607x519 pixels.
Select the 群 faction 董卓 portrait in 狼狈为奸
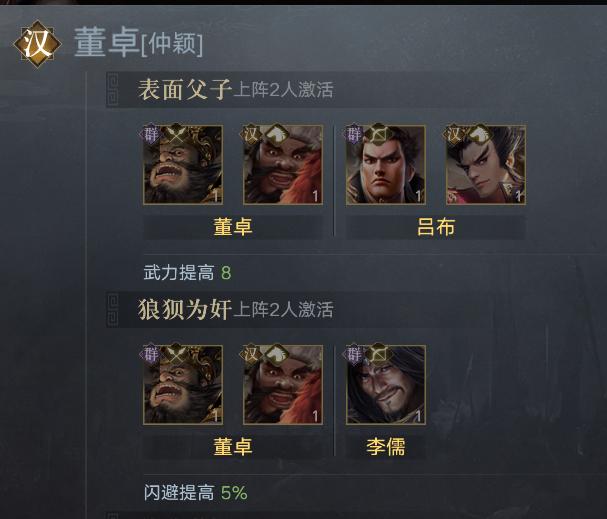(x=183, y=385)
